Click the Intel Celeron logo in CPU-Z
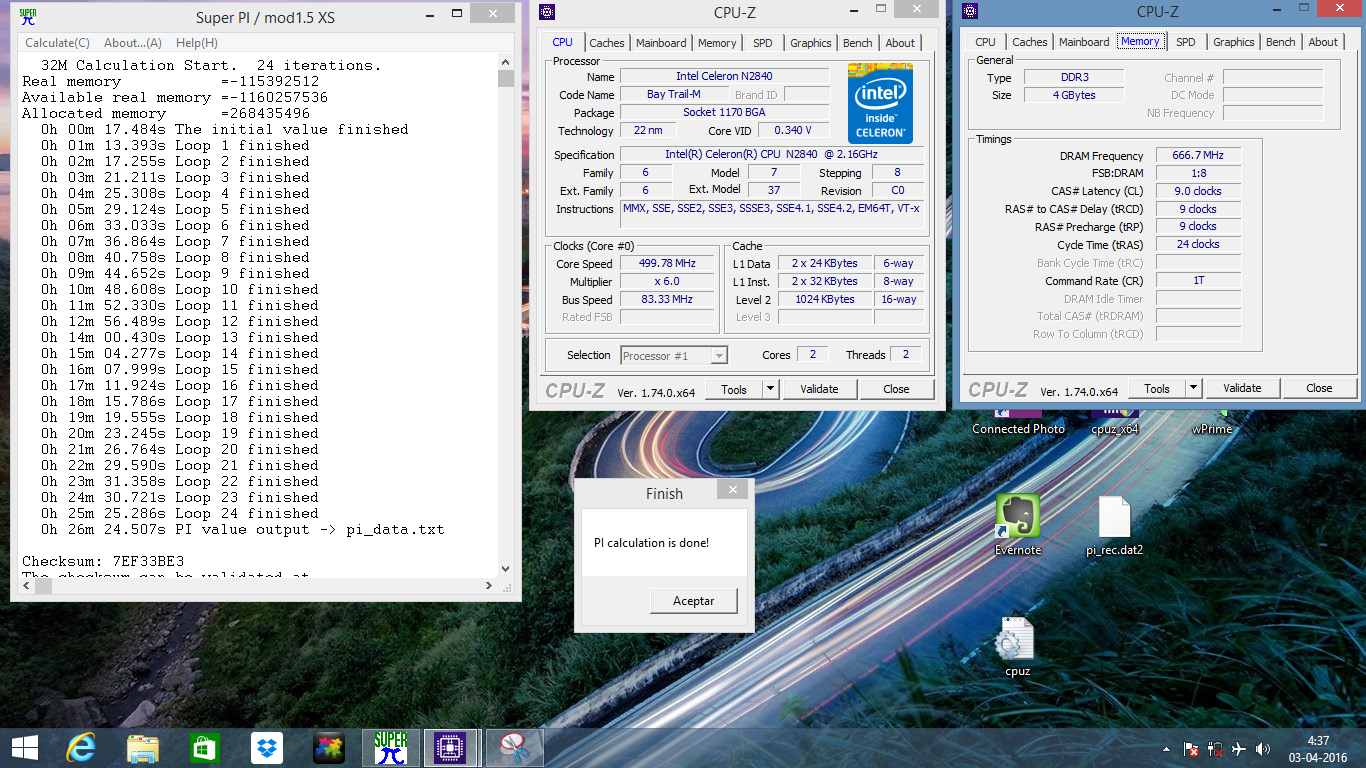 (880, 103)
